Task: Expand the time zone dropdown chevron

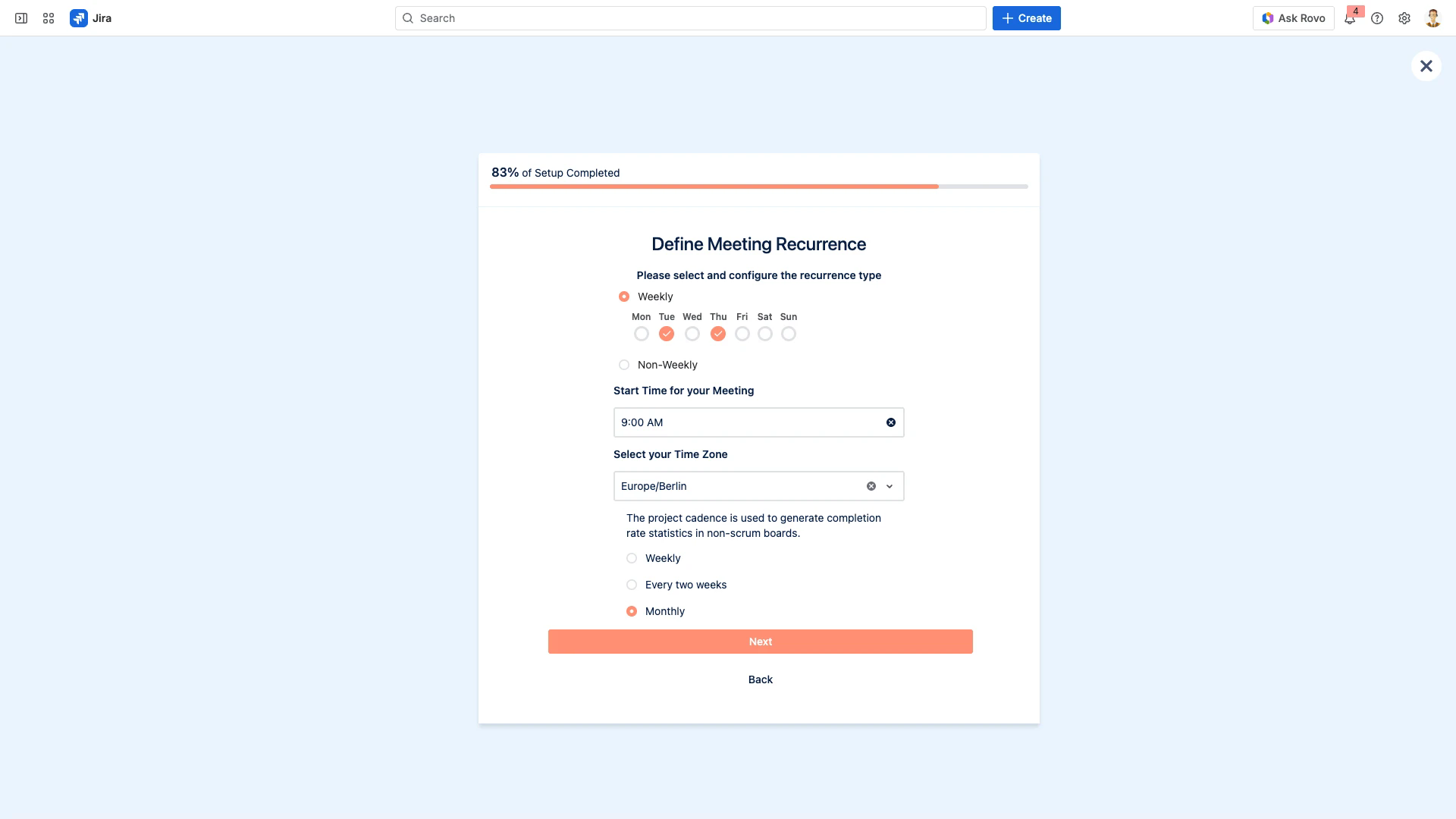Action: (x=890, y=486)
